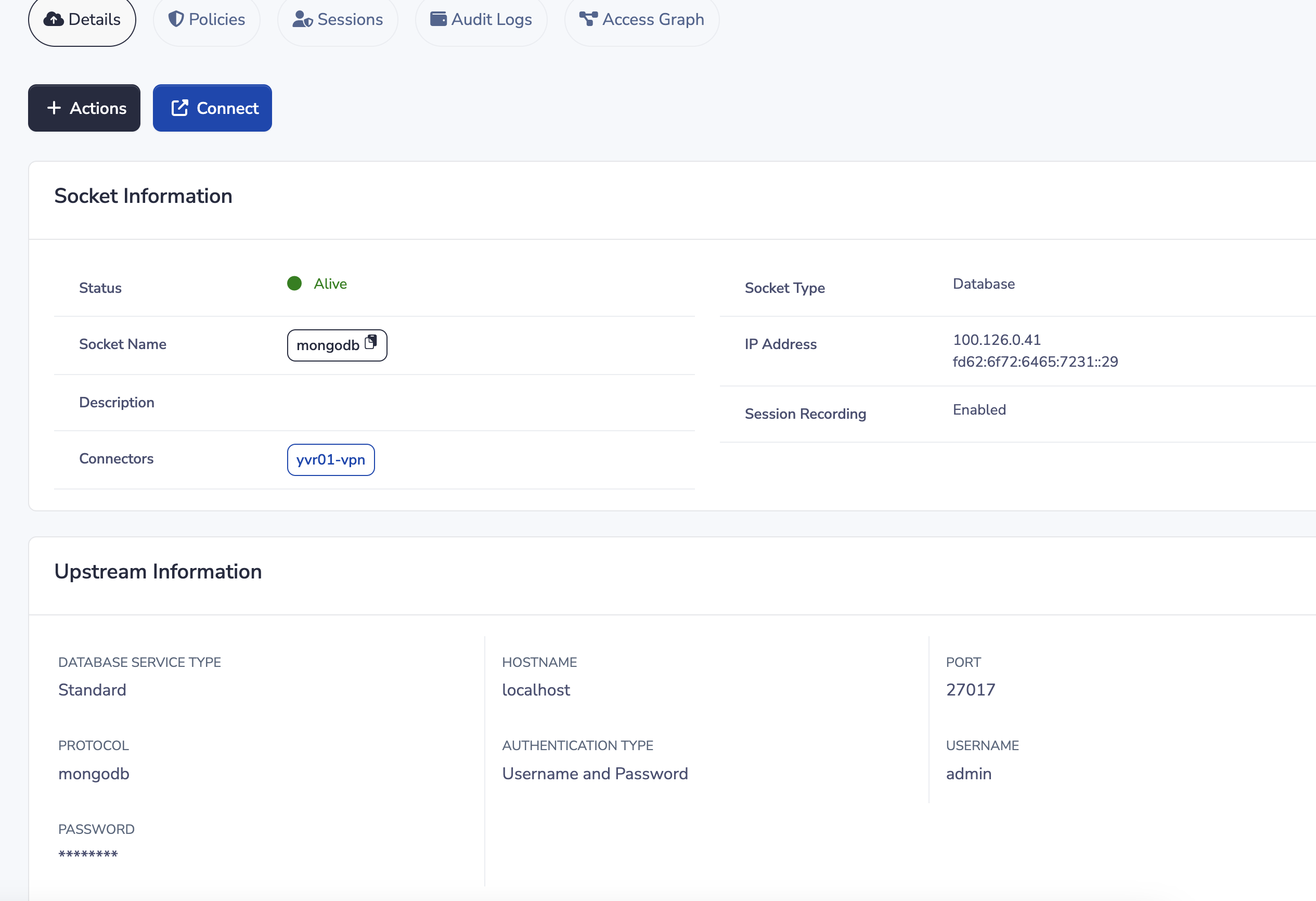1316x901 pixels.
Task: Select Username and Password authentication value
Action: [595, 774]
